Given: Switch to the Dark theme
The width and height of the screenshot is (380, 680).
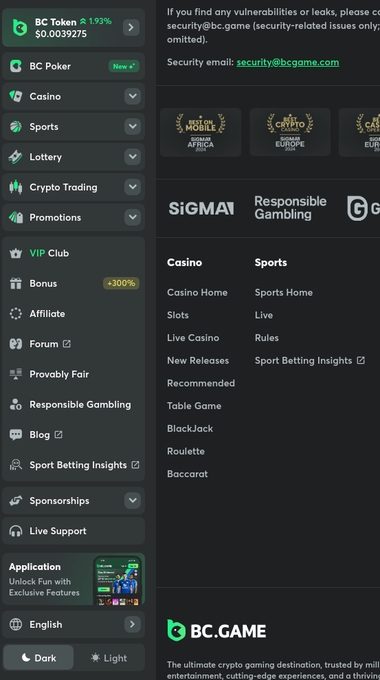Looking at the screenshot, I should 39,658.
